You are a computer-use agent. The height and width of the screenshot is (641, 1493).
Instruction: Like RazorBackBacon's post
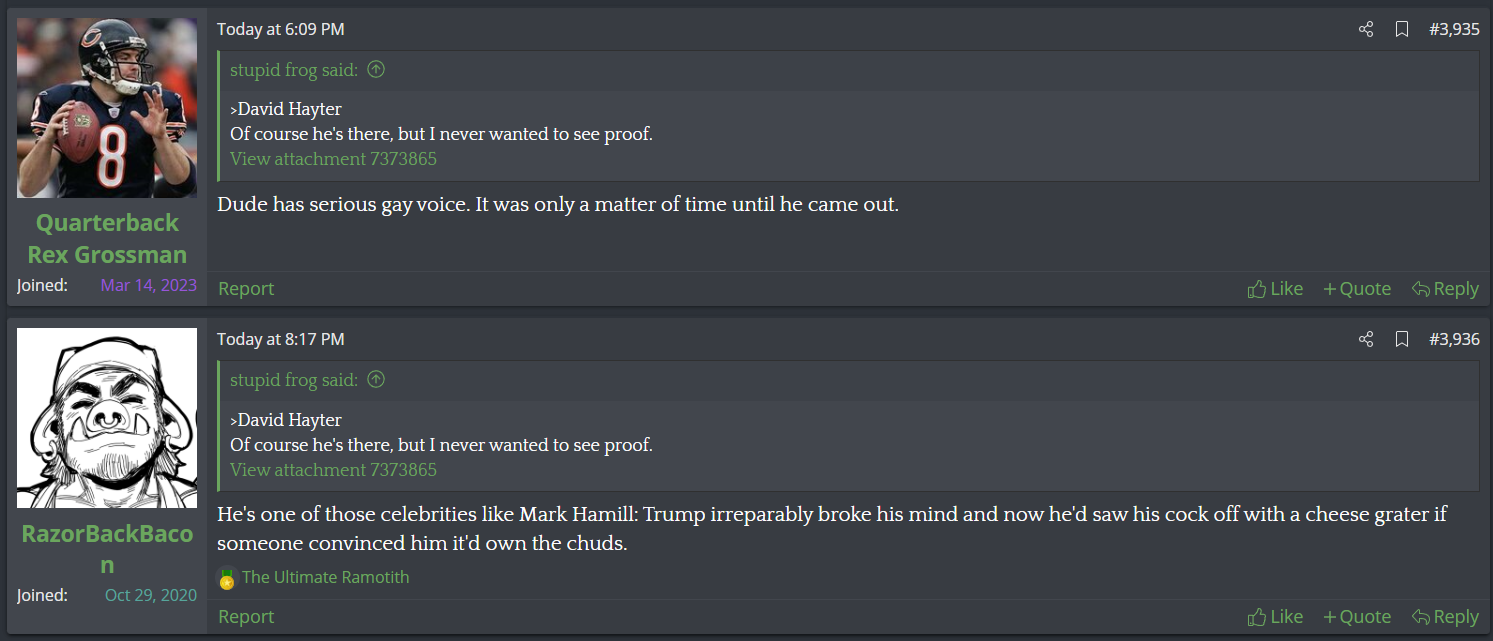pyautogui.click(x=1275, y=617)
